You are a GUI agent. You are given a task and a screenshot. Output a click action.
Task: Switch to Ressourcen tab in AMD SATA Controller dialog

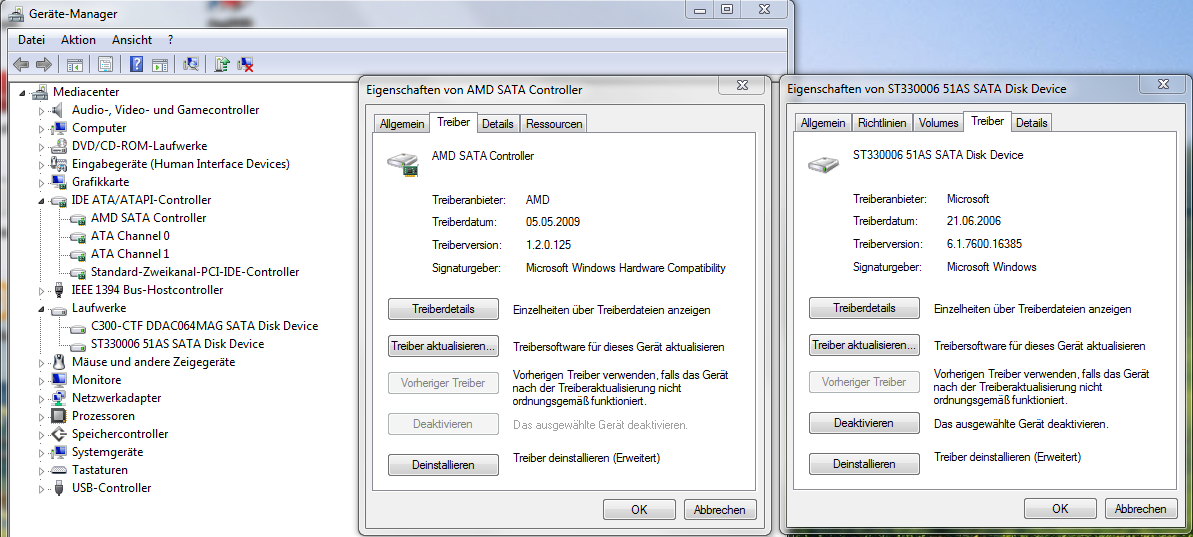tap(554, 124)
